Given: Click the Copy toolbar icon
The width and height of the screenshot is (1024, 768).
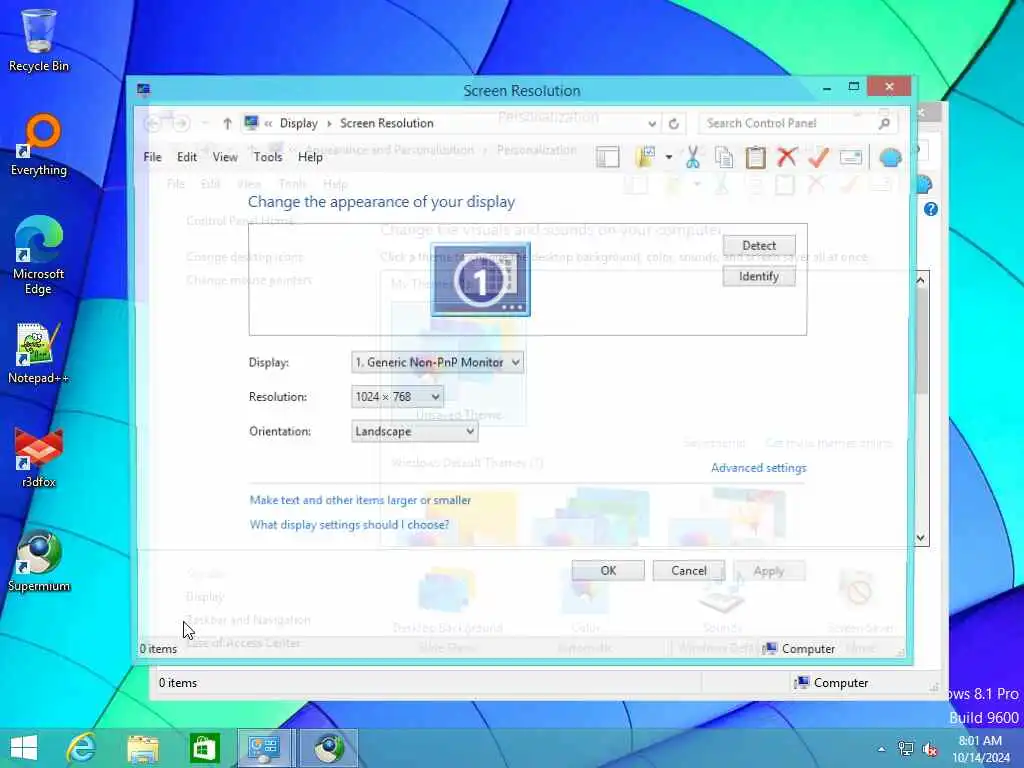Looking at the screenshot, I should pos(724,157).
